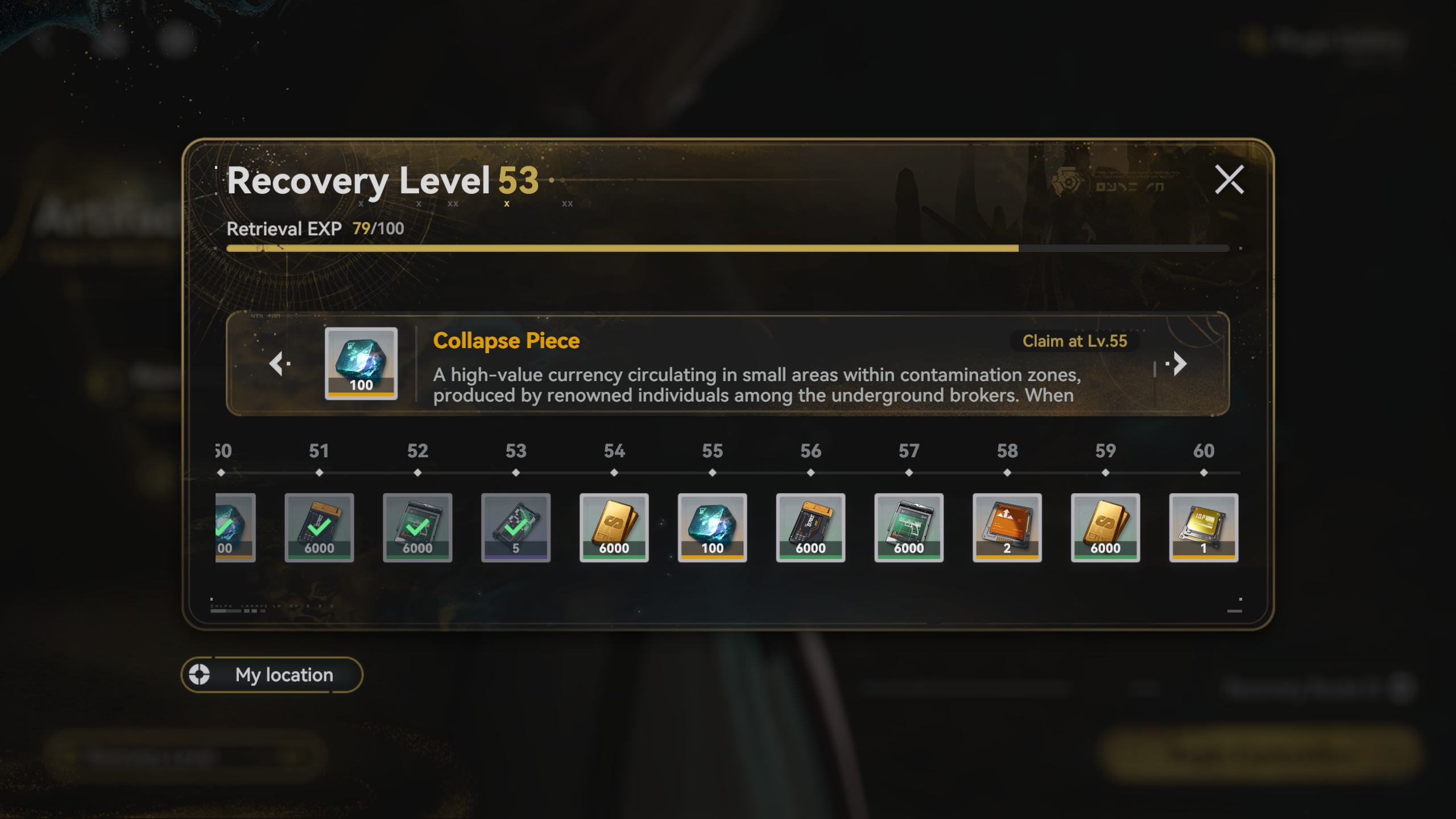Click the claimed level 52 reward
Screen dimensions: 1456x819
click(417, 527)
